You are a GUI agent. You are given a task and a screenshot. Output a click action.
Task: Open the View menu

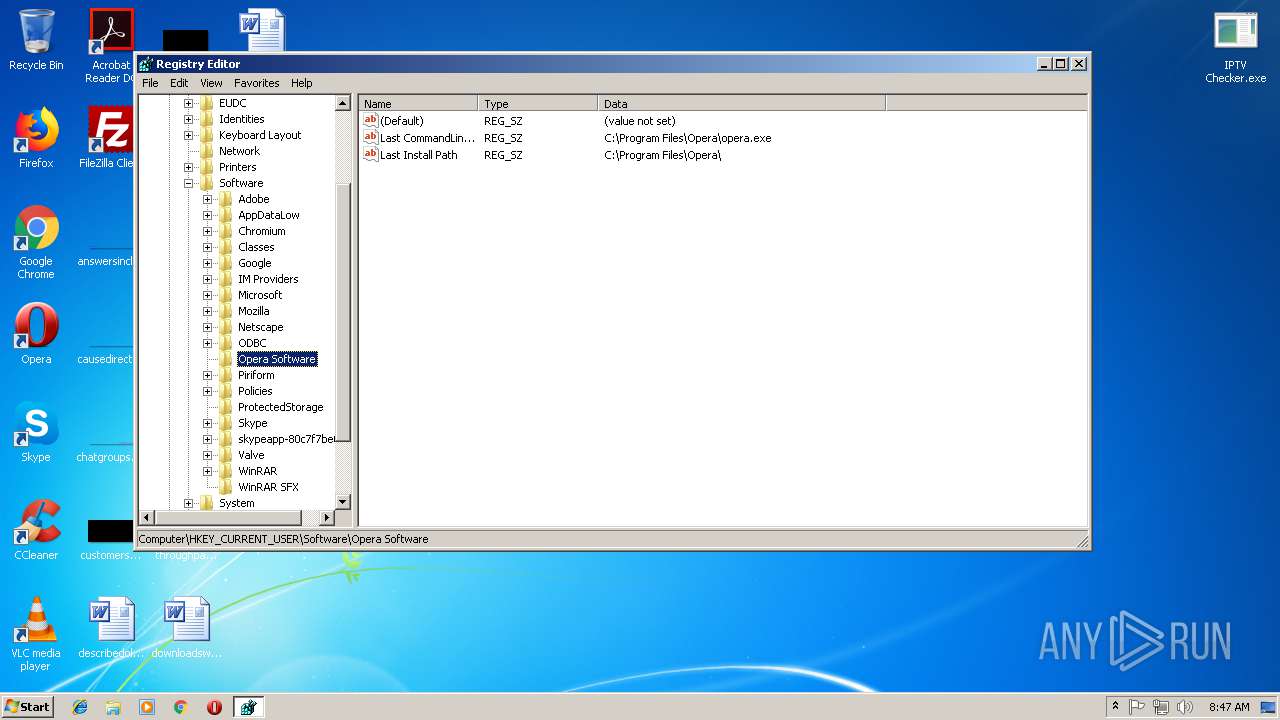(x=211, y=83)
